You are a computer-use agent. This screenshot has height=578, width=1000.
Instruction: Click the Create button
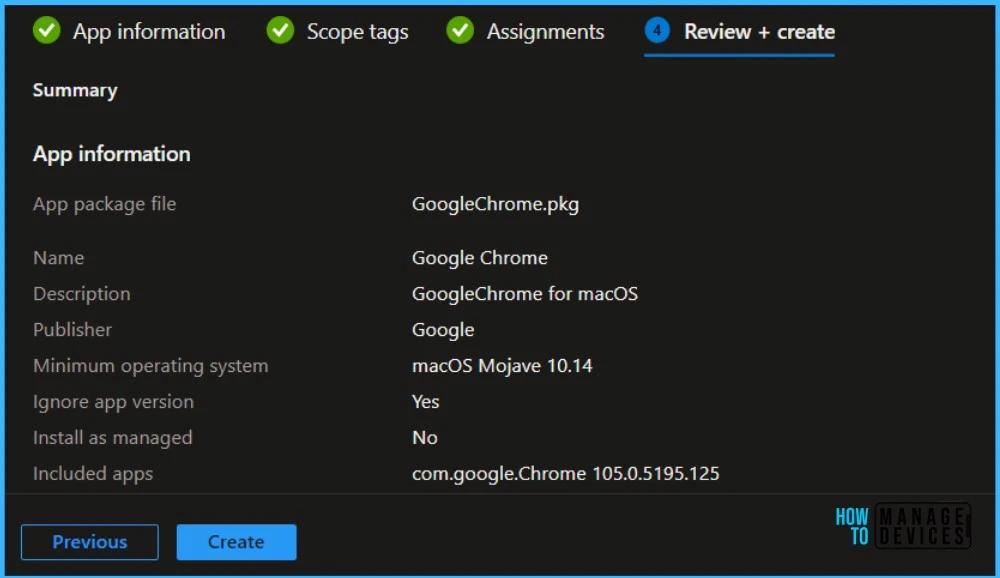(237, 542)
